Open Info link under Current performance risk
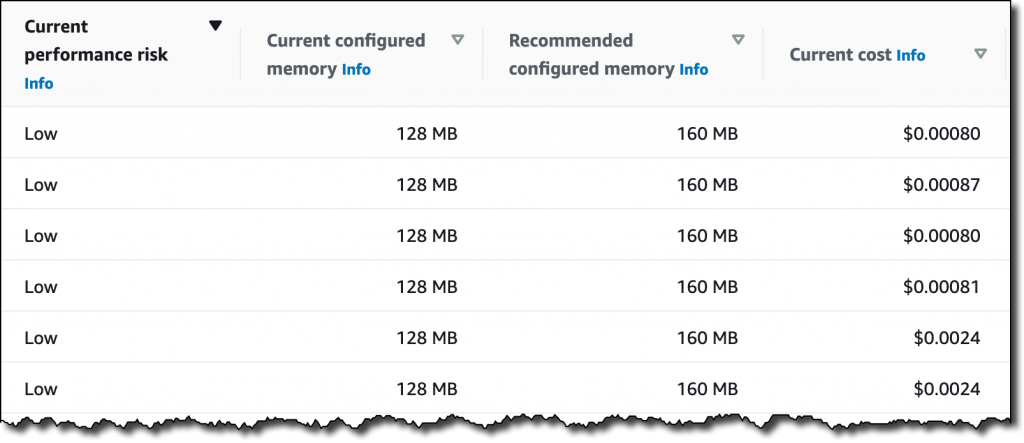Image resolution: width=1024 pixels, height=443 pixels. [38, 84]
